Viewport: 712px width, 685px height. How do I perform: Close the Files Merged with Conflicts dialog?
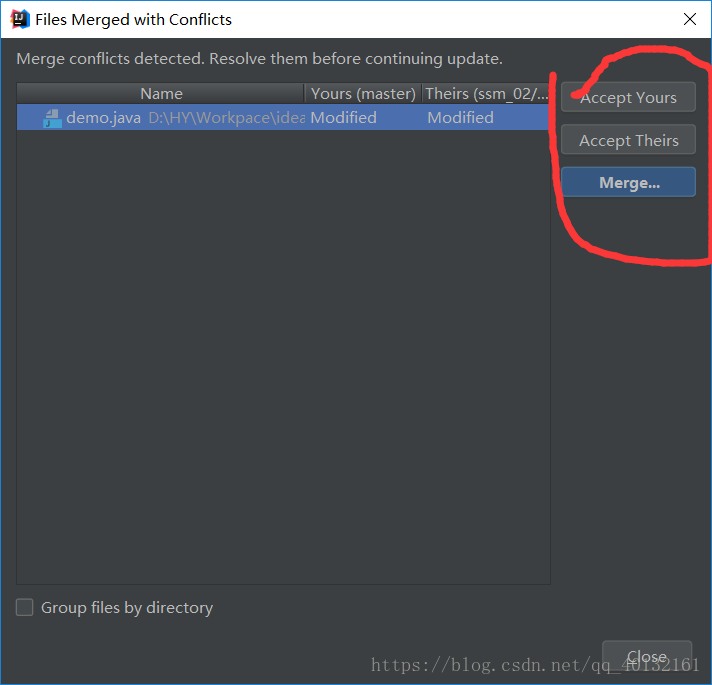tap(690, 19)
